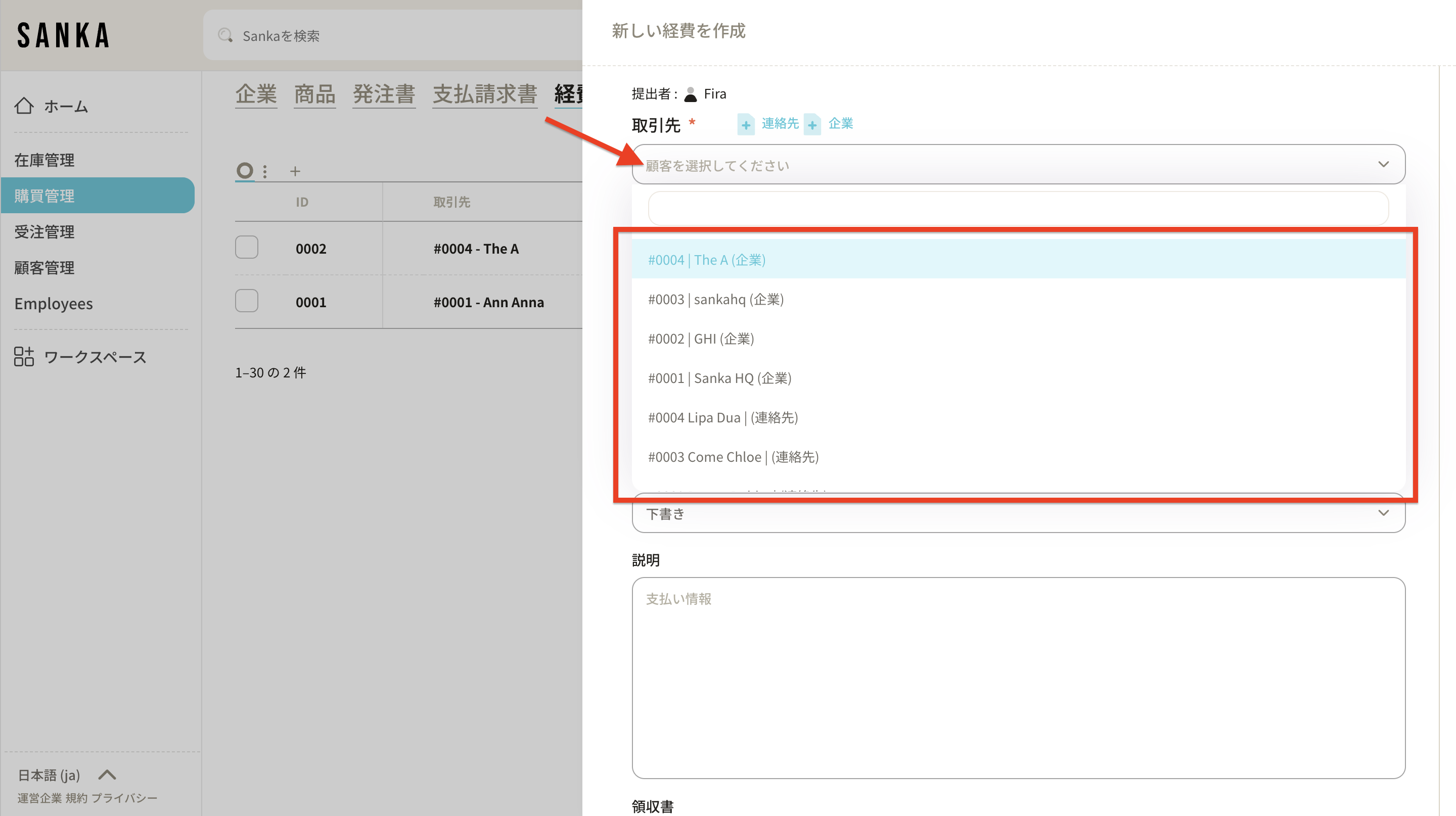This screenshot has width=1456, height=816.
Task: Click the plus icon beside 連絡先
Action: coord(746,124)
